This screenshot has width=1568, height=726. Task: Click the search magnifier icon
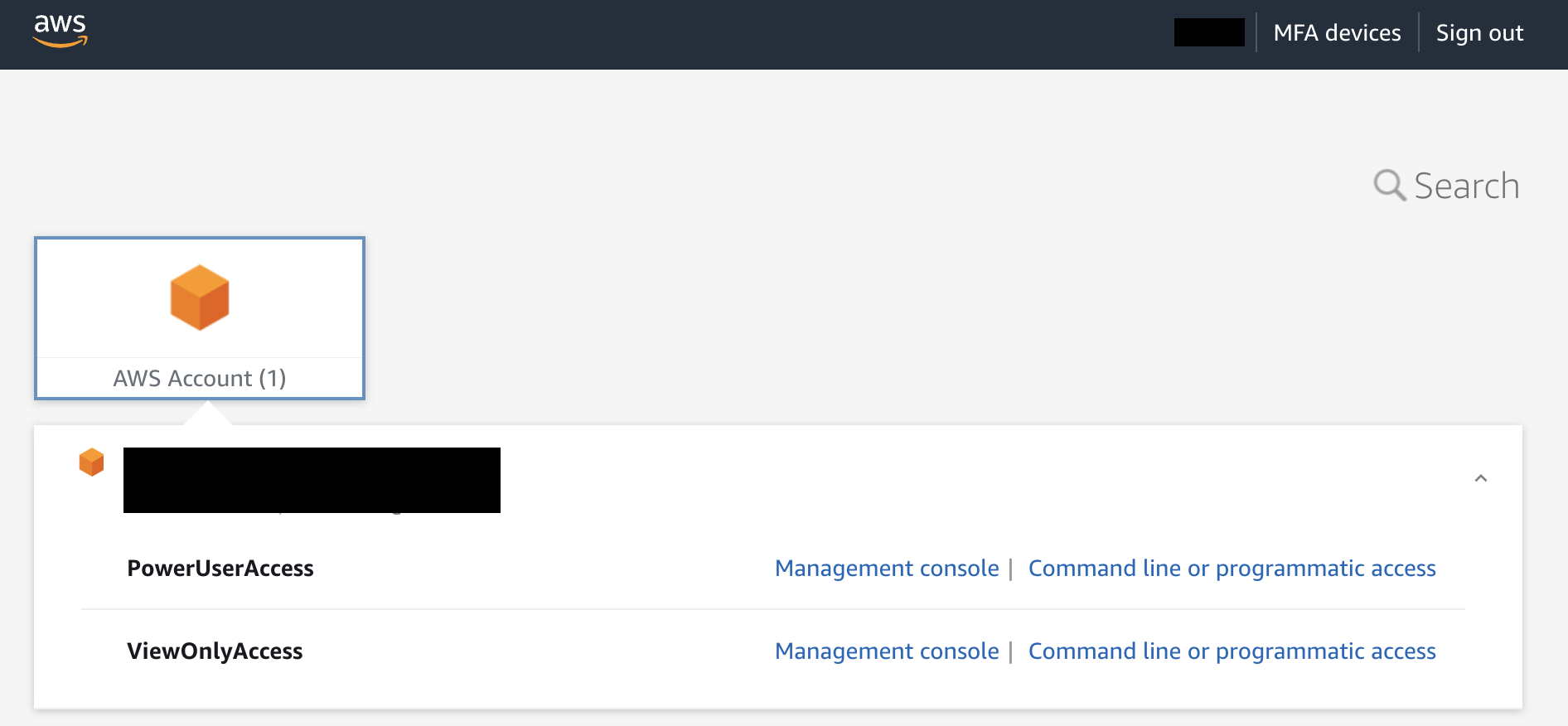[1390, 185]
